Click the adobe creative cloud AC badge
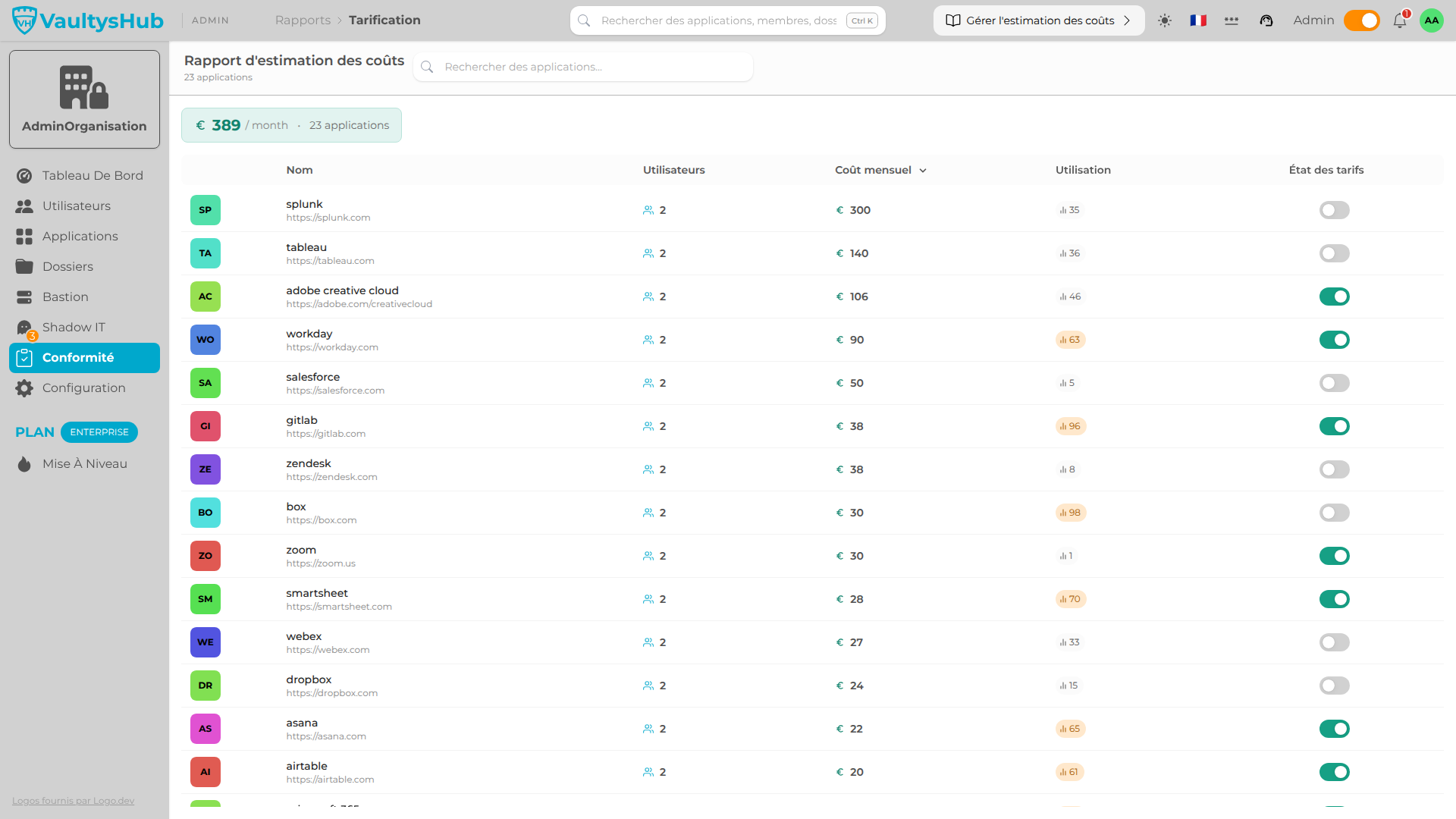This screenshot has height=819, width=1456. coord(206,297)
